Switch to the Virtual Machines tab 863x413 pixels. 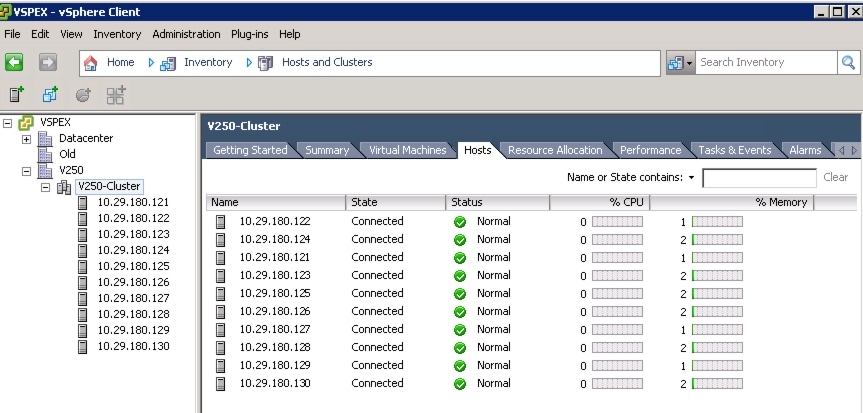pos(407,150)
